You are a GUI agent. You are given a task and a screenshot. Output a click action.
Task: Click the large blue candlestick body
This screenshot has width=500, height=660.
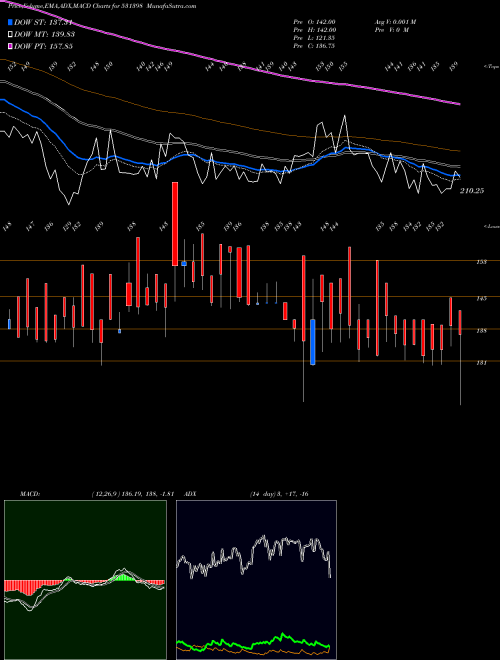tap(313, 342)
